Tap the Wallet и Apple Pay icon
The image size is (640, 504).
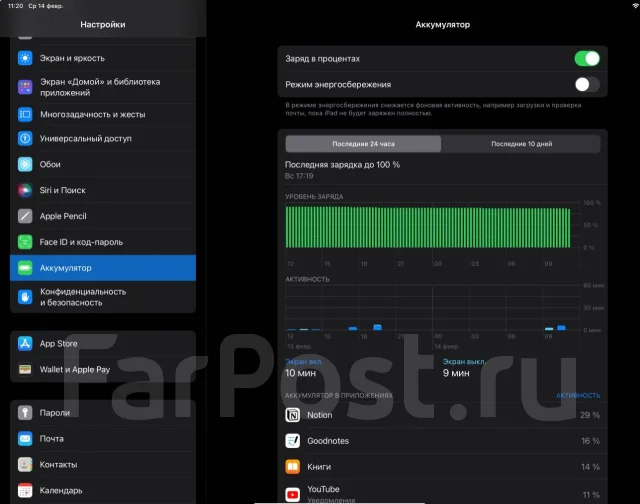tap(25, 369)
